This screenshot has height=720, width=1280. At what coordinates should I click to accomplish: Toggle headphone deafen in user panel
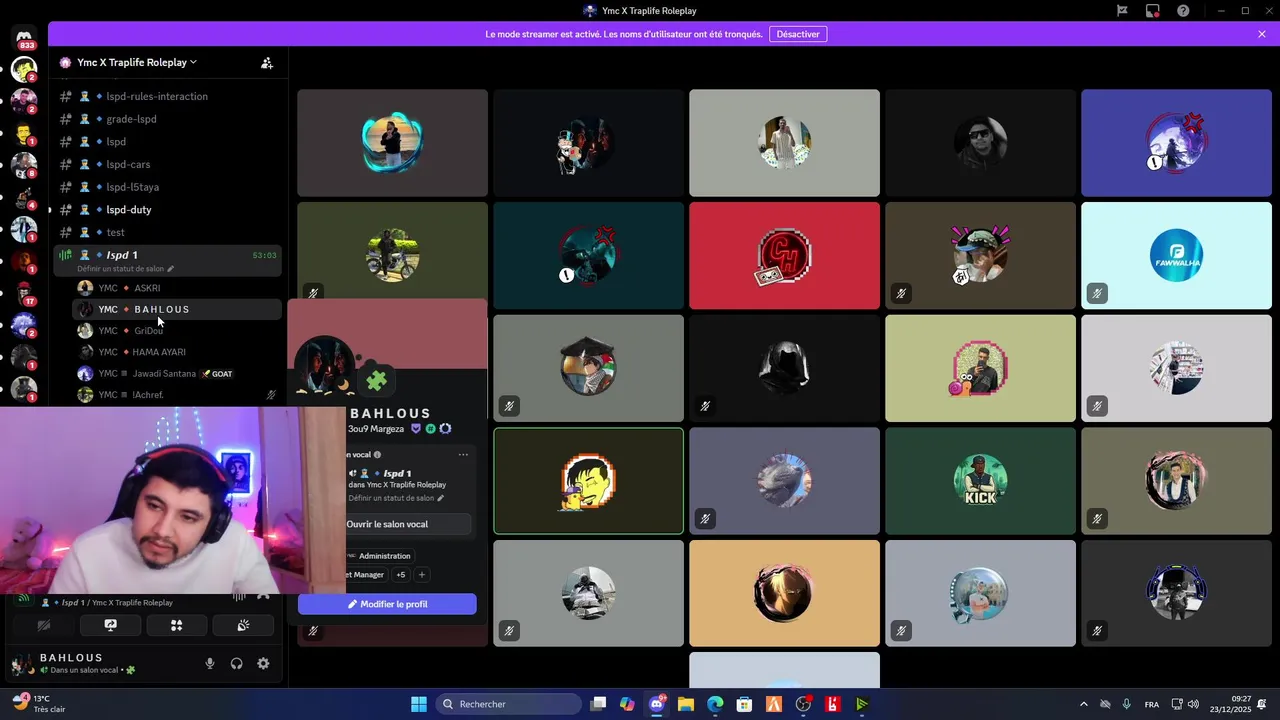(237, 664)
